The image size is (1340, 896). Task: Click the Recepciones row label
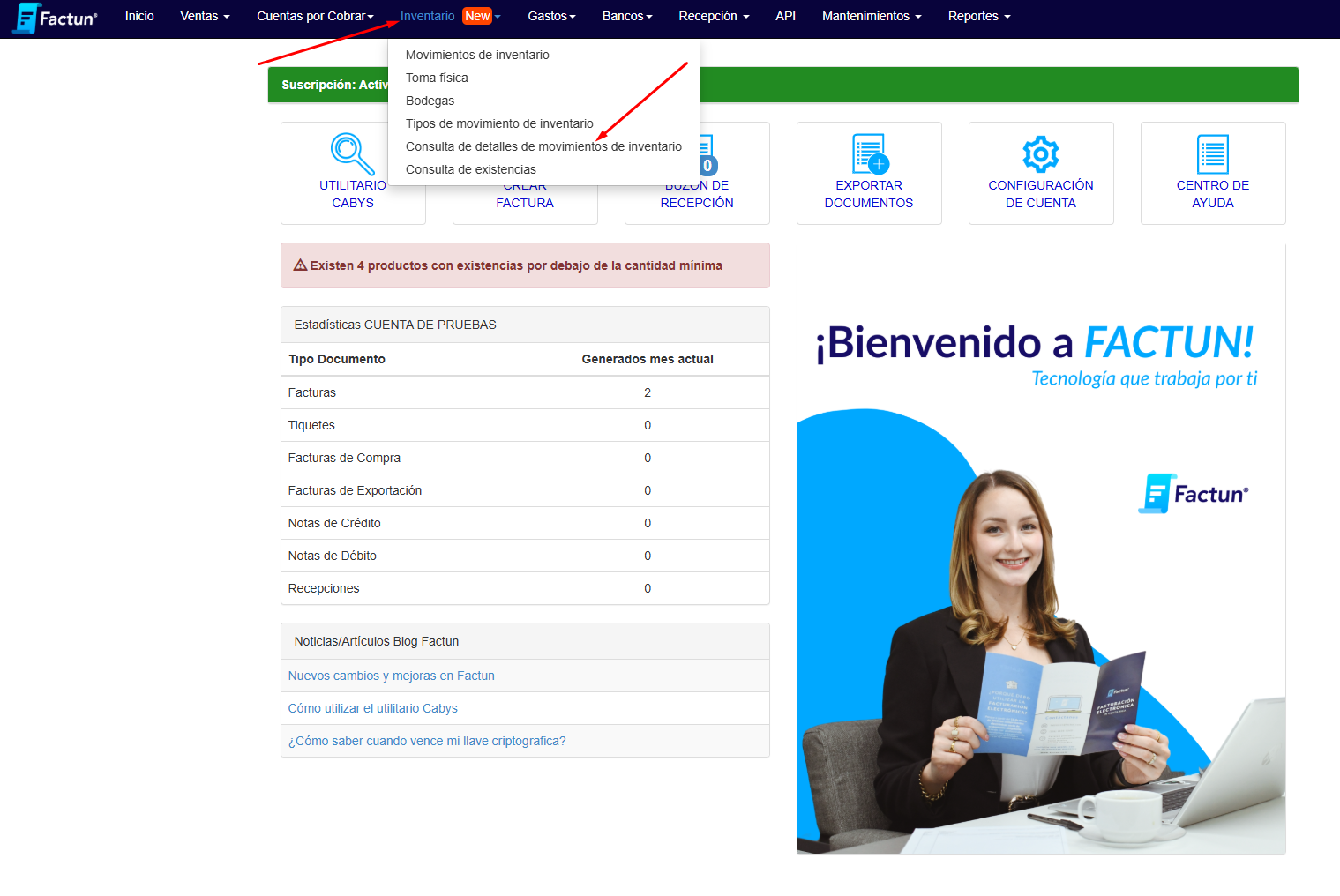tap(323, 588)
